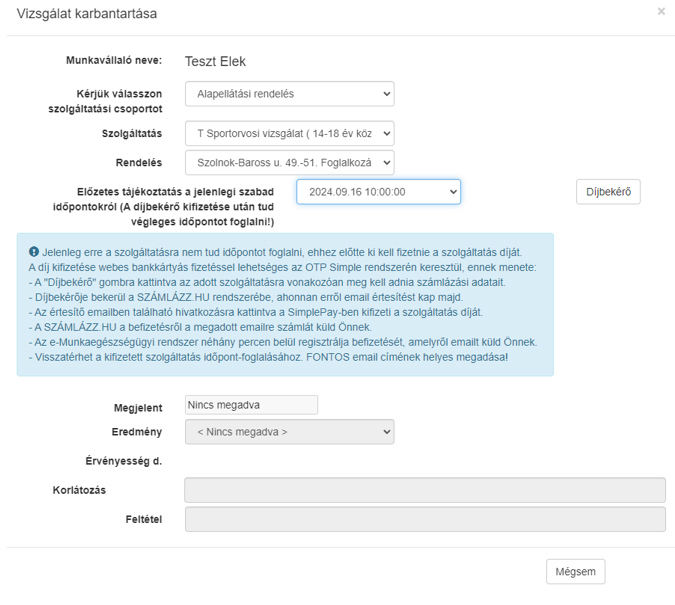Click the chevron arrow of service group select
The width and height of the screenshot is (675, 605).
click(387, 94)
